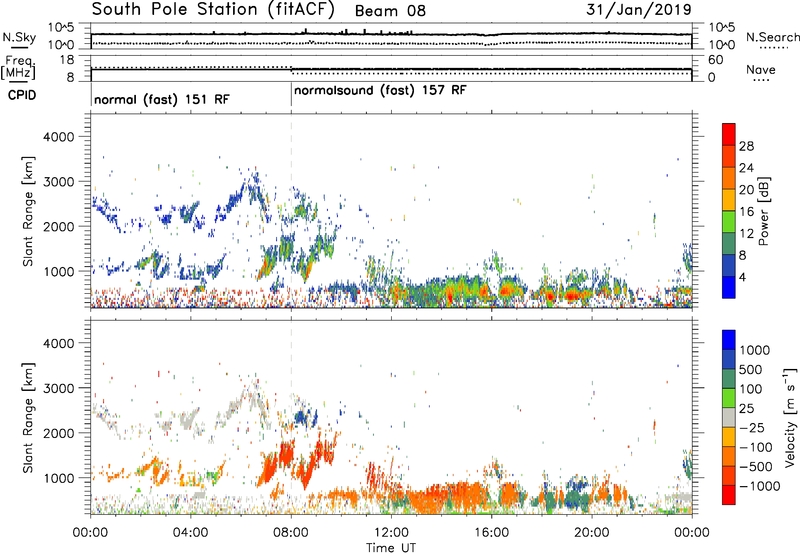
Task: Click the frequency panel right axis '60'
Action: coord(715,60)
